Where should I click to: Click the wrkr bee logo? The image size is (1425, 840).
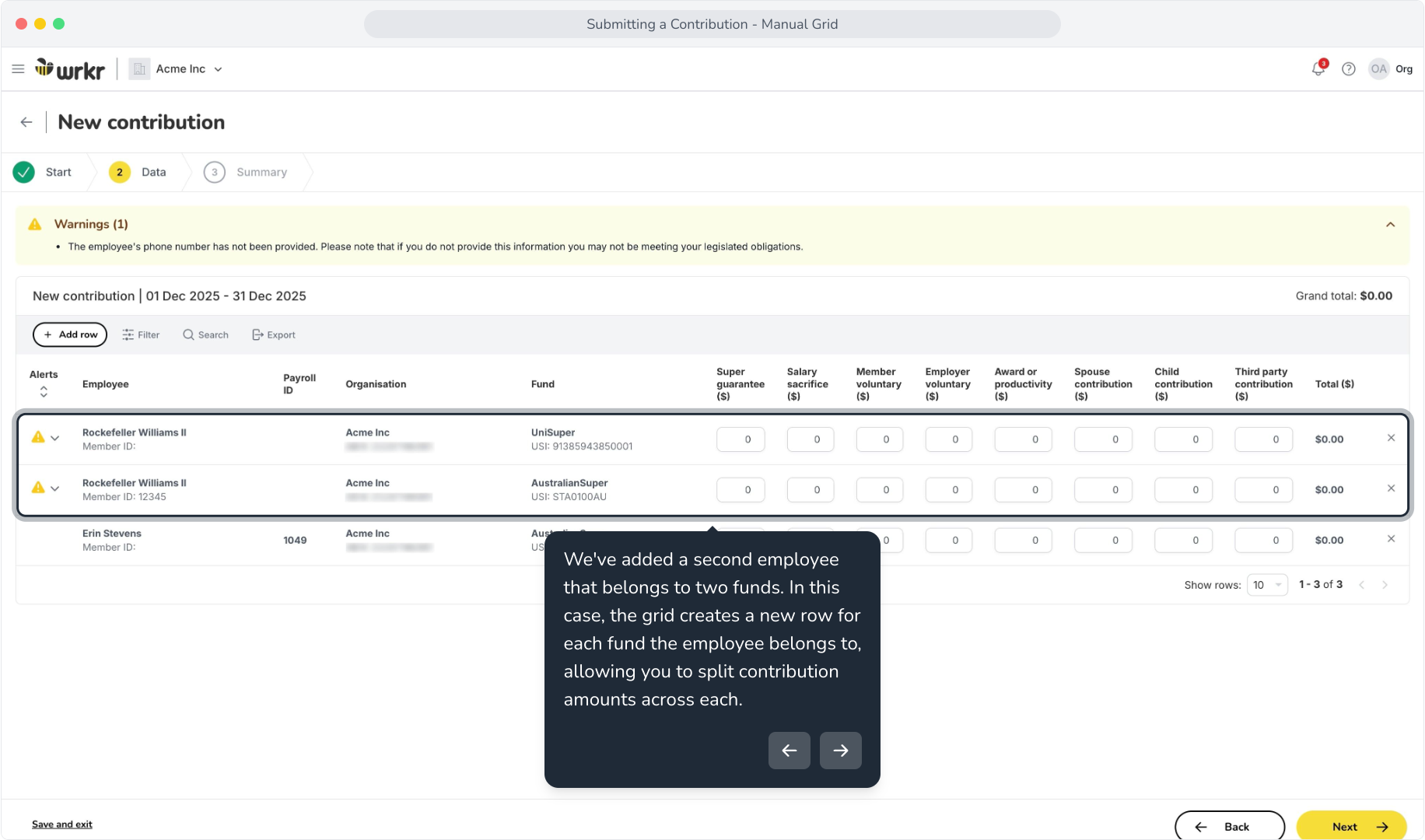70,69
